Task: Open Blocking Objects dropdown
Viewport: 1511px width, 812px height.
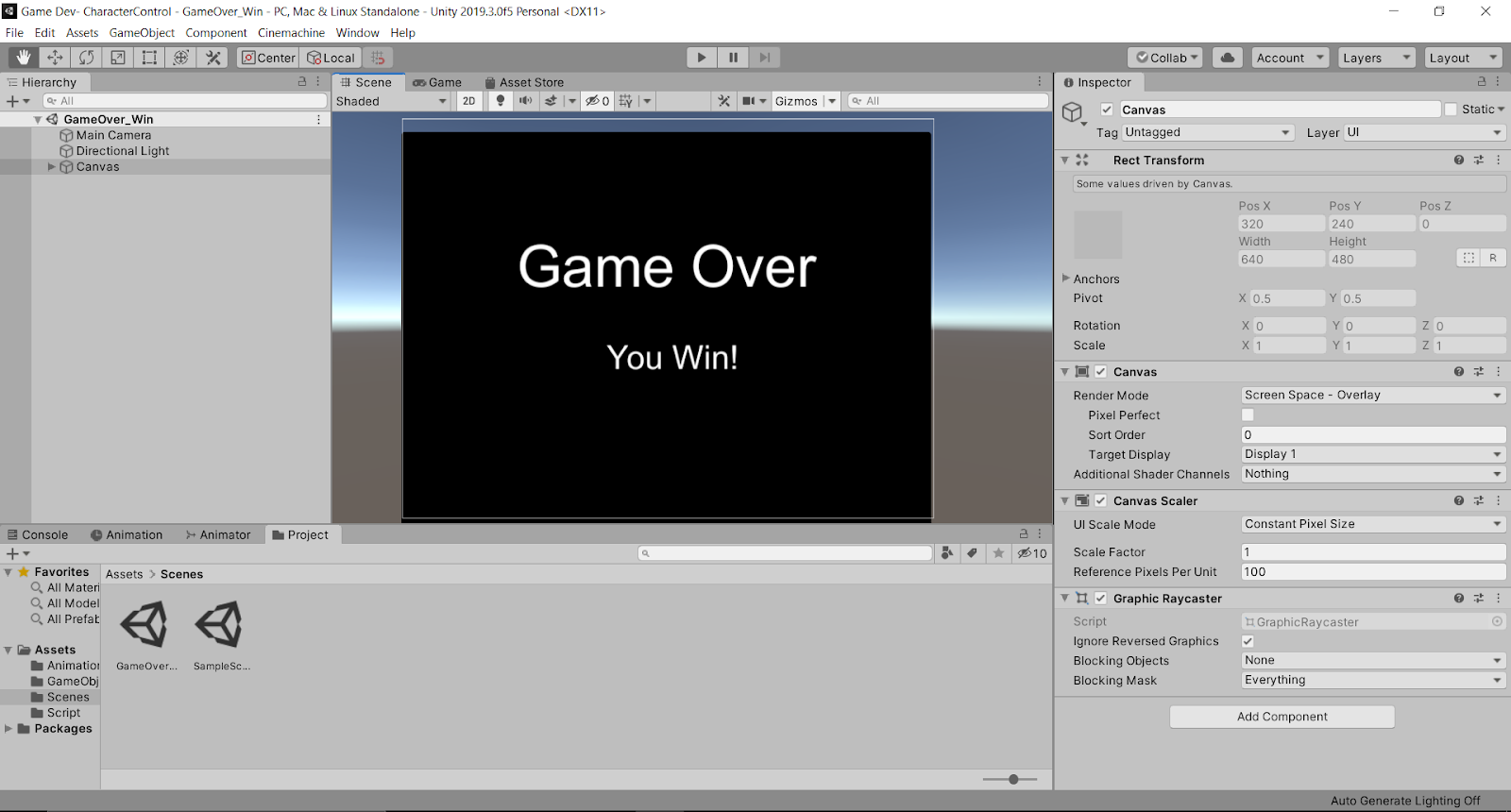Action: [x=1373, y=661]
